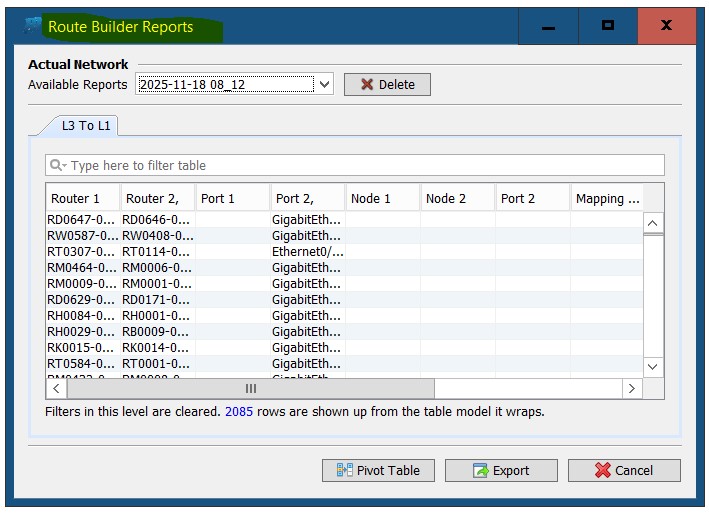
Task: Cancel the Route Builder Reports dialog
Action: click(624, 470)
